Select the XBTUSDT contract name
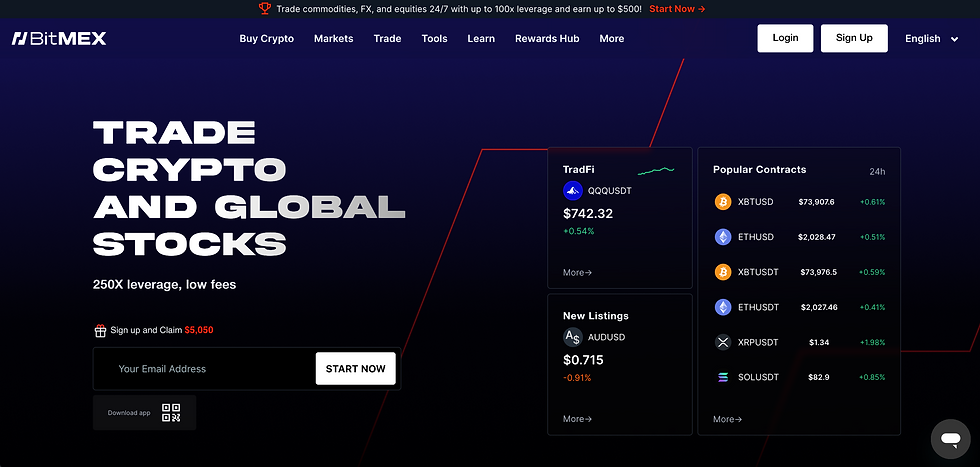 758,272
